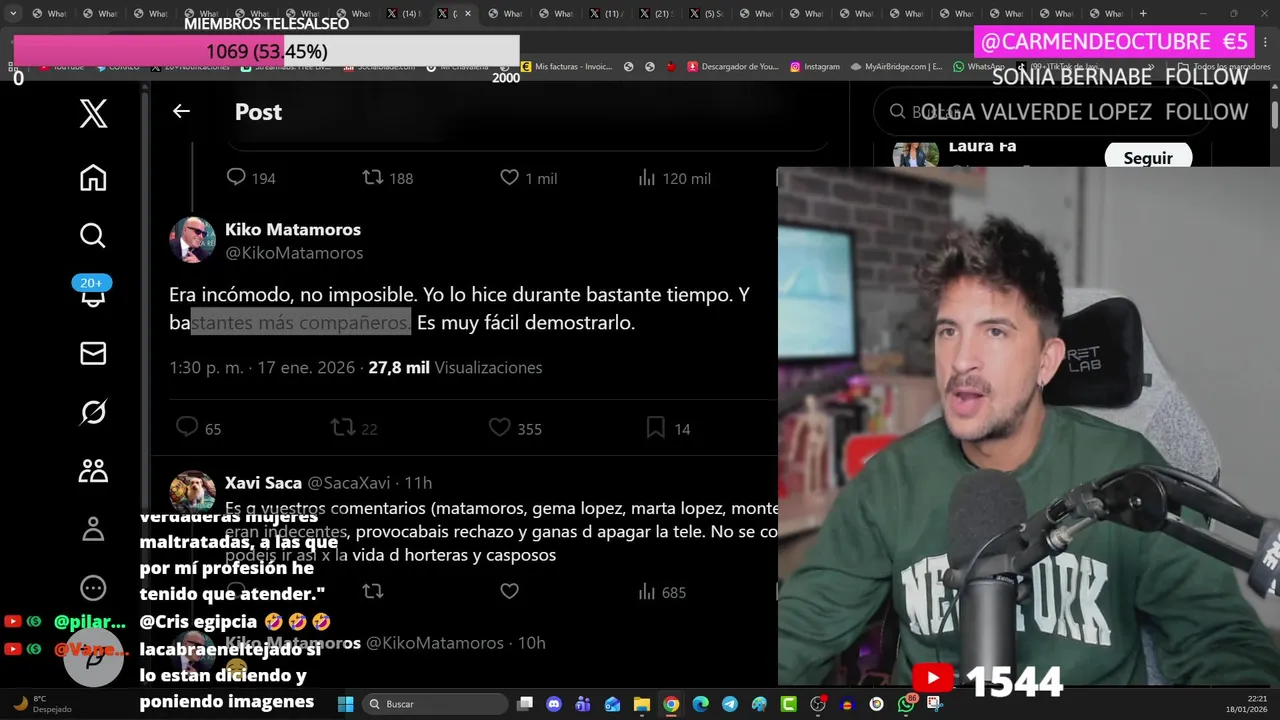Click the 27,8 mil Visualizaciones text
Screen dimensions: 1280x720
(455, 367)
